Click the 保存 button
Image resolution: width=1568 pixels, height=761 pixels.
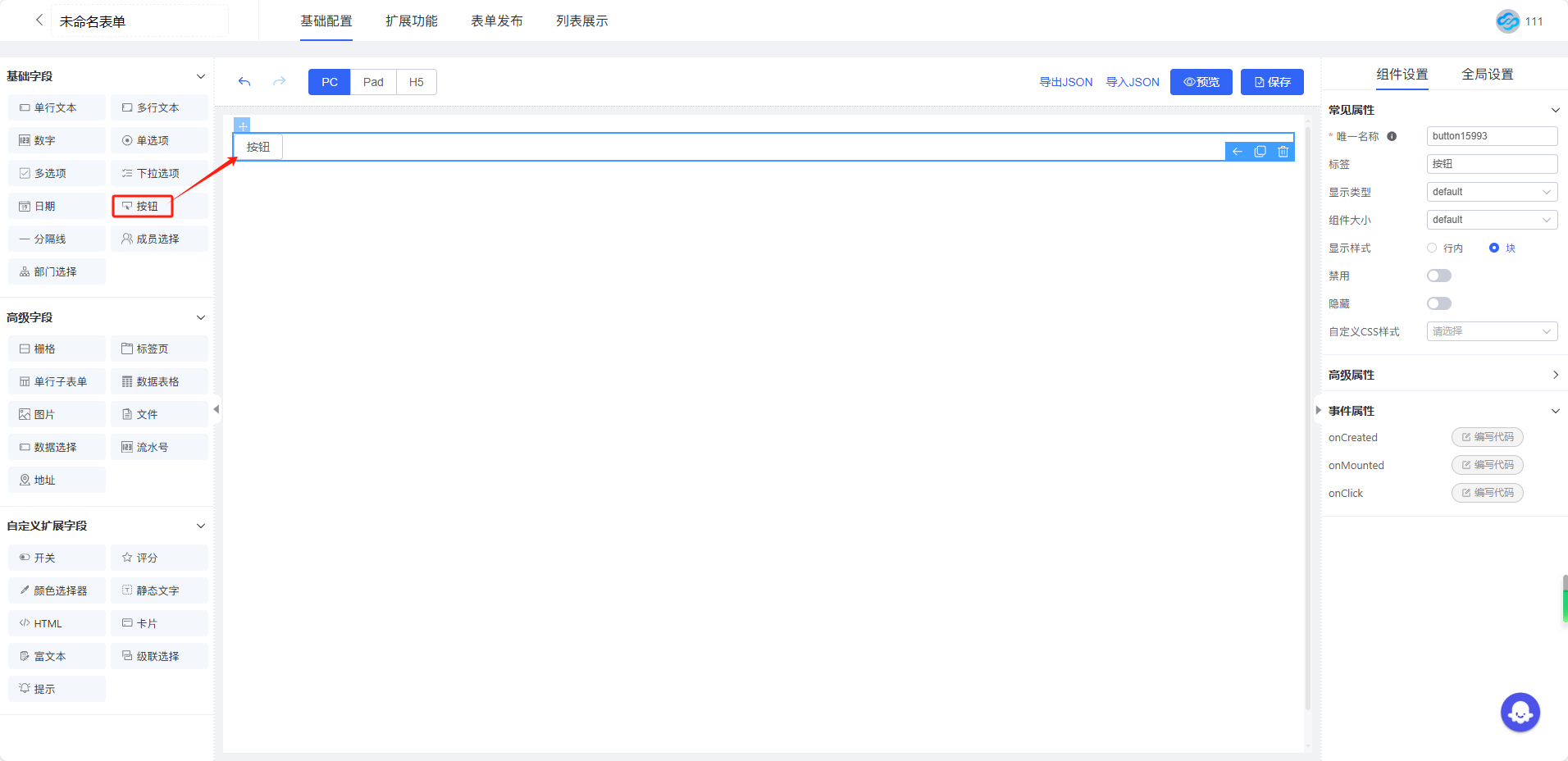click(x=1272, y=82)
